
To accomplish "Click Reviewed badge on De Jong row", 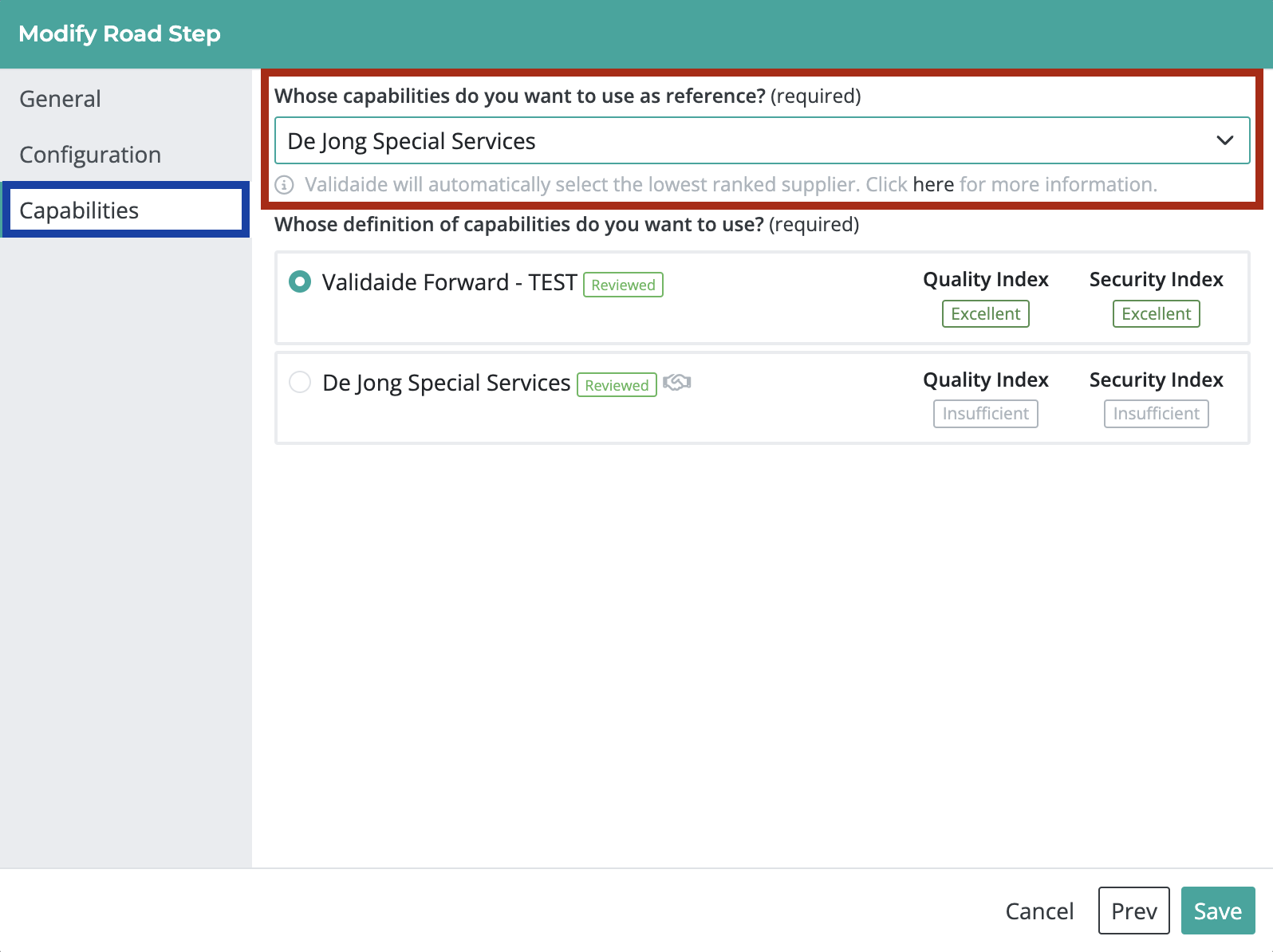I will tap(617, 385).
